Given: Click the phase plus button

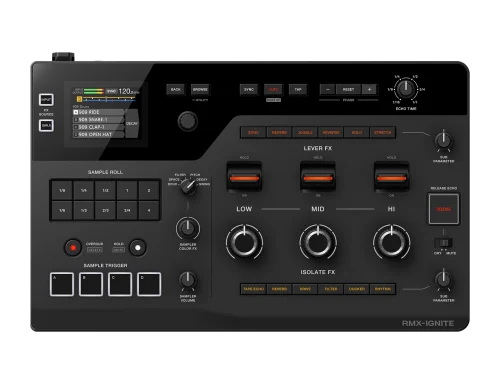Looking at the screenshot, I should tap(369, 90).
